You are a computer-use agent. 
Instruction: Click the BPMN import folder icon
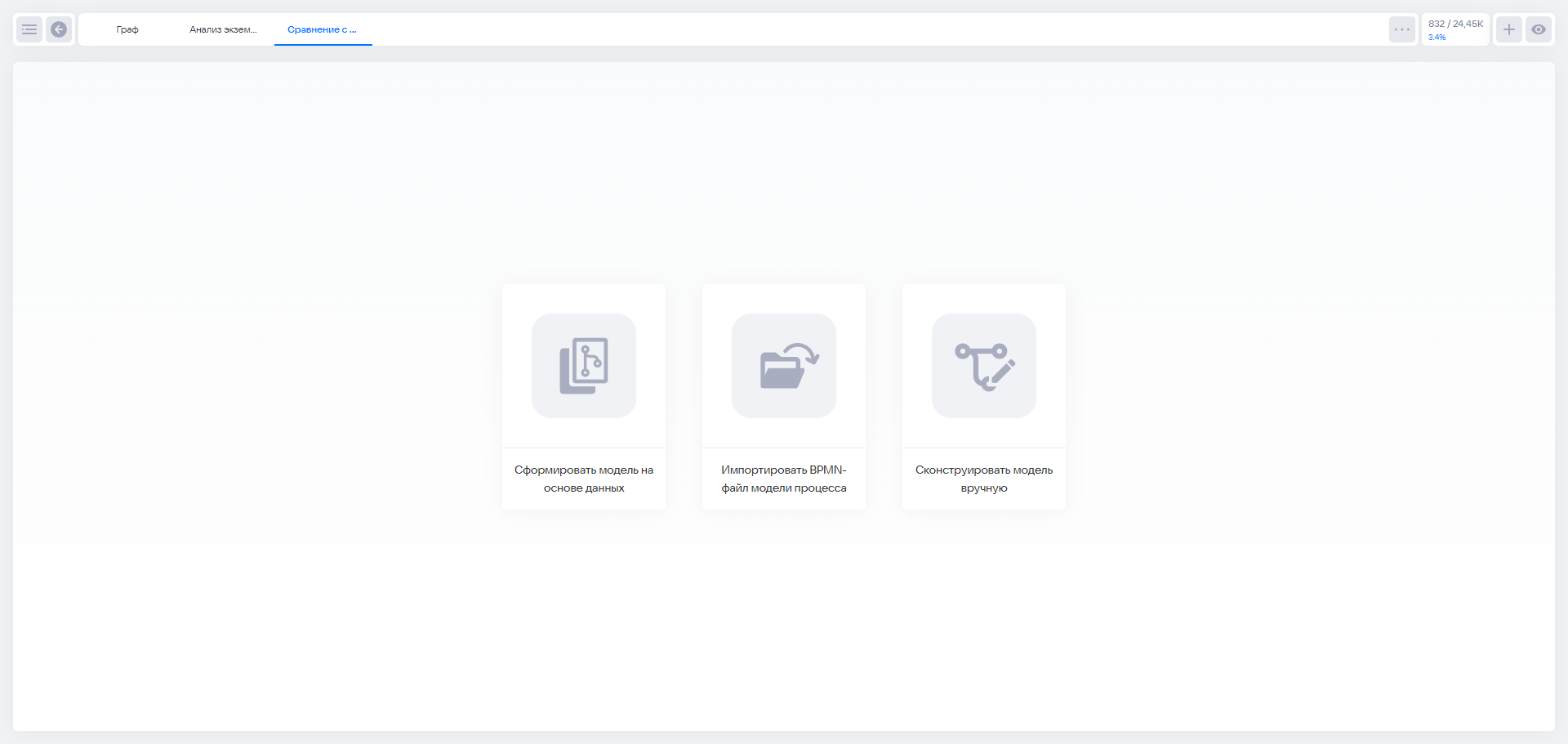784,366
